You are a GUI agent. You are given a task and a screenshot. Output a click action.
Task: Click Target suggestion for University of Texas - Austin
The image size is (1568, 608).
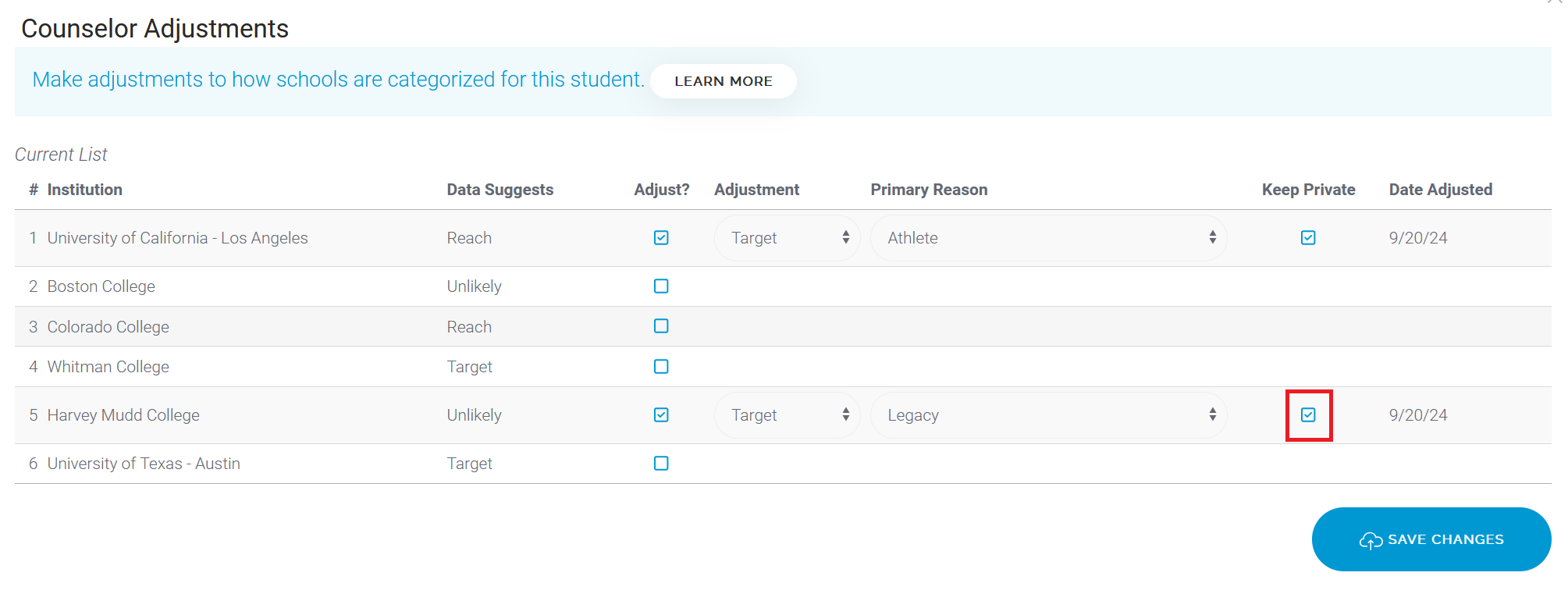pos(469,464)
